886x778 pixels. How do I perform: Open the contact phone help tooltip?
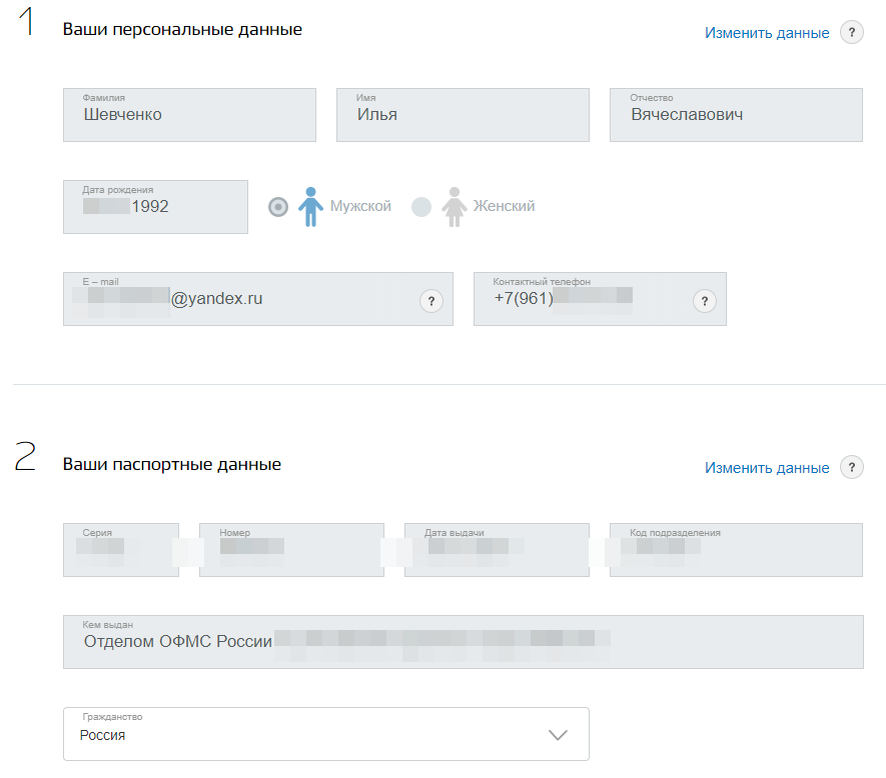click(x=704, y=301)
